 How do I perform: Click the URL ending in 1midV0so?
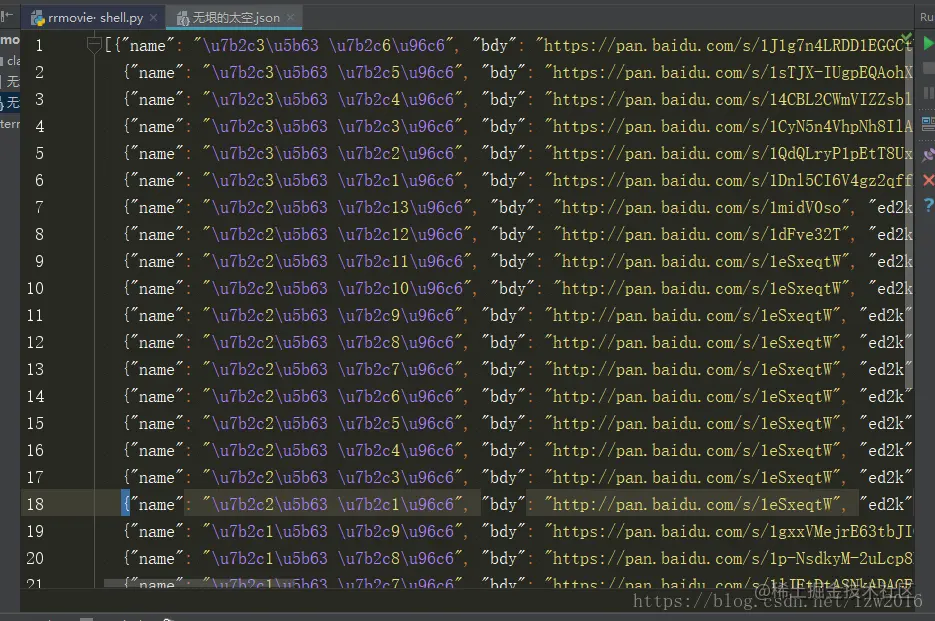click(x=701, y=208)
